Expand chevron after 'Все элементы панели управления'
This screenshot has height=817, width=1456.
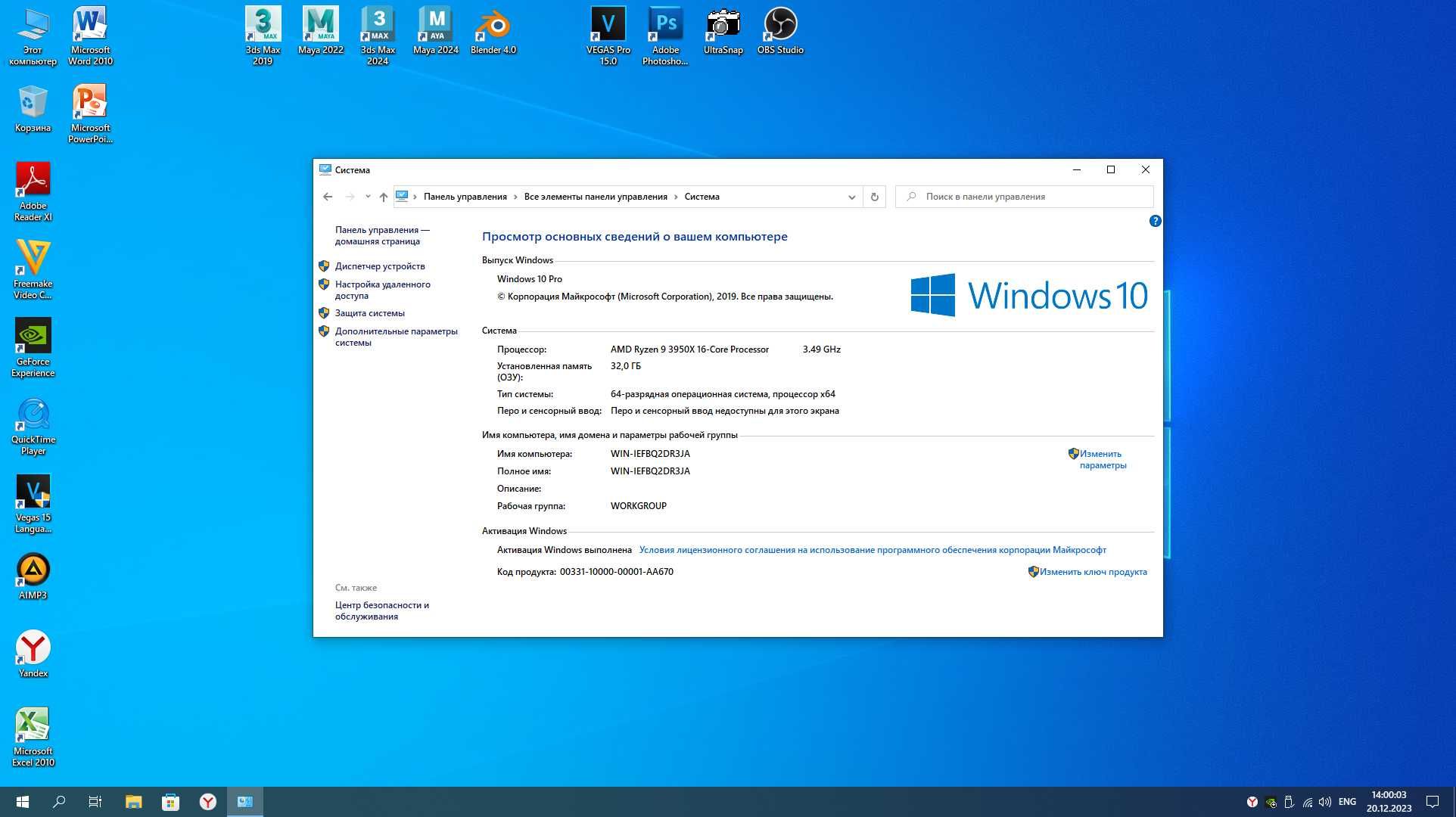point(676,197)
